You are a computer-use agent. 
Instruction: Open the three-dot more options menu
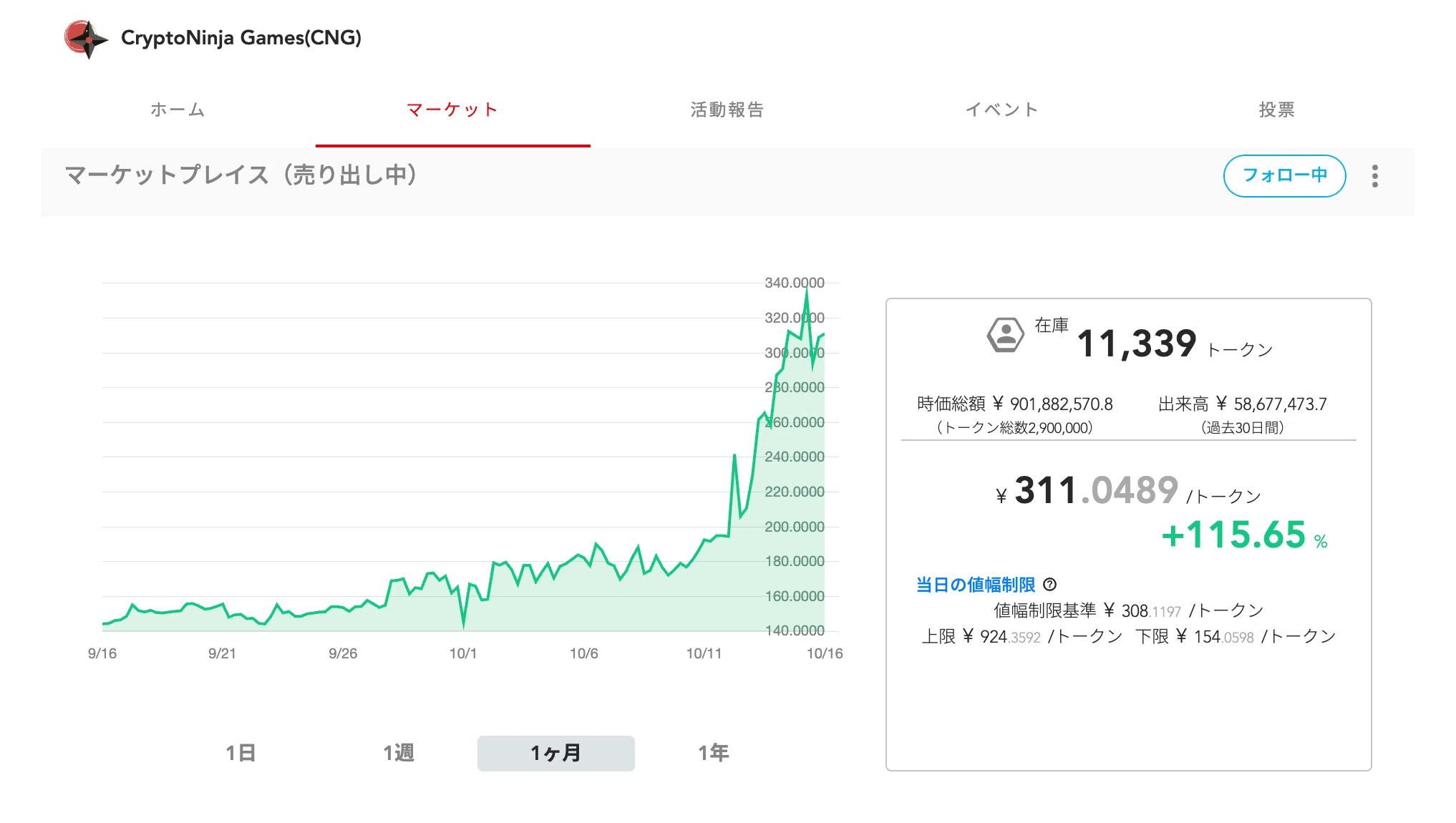pos(1375,176)
